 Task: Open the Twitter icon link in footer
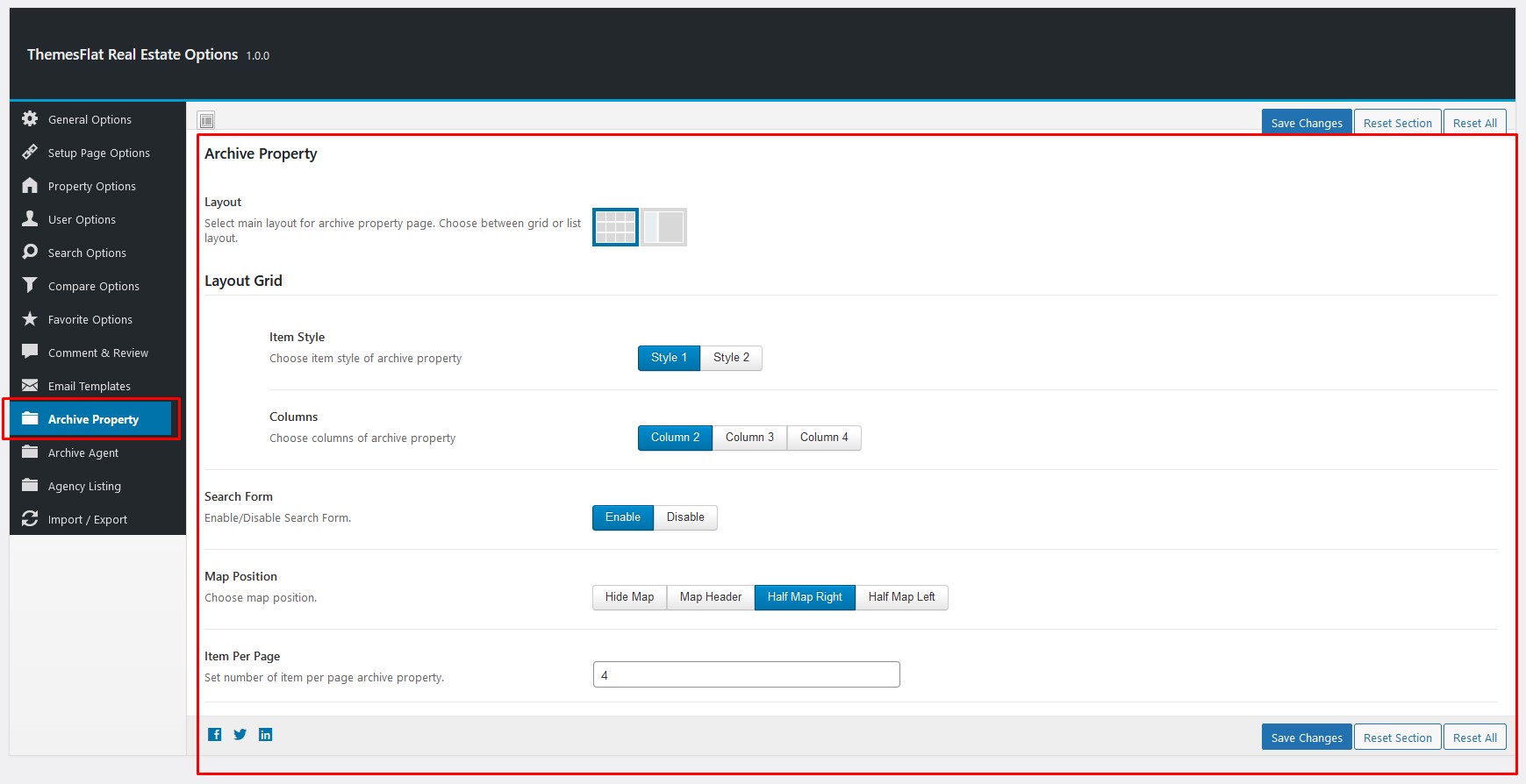pyautogui.click(x=240, y=735)
